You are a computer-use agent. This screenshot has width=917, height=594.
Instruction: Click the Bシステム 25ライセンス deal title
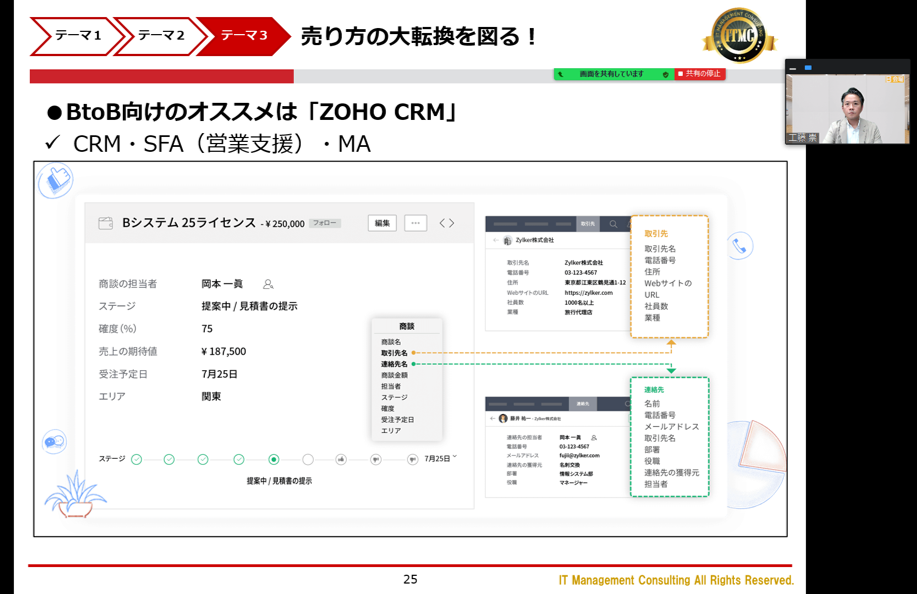pos(189,223)
